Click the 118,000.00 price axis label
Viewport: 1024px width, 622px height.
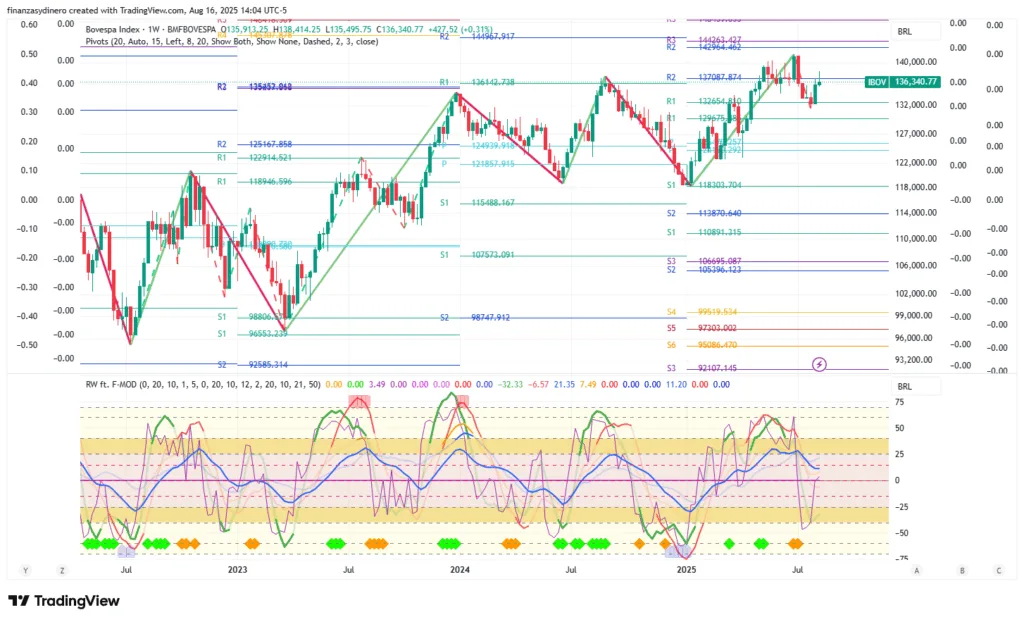pyautogui.click(x=916, y=187)
